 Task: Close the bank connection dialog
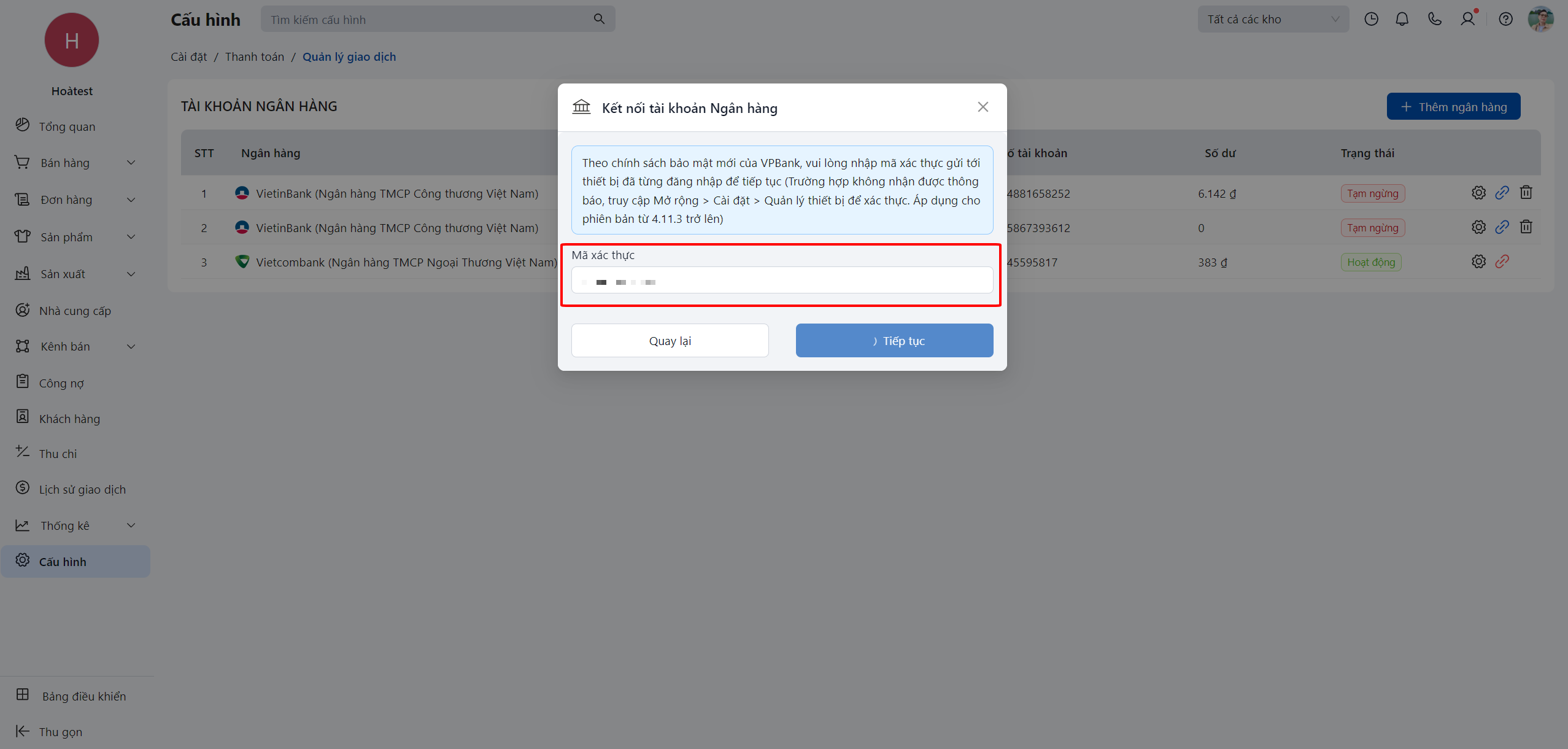[x=983, y=107]
